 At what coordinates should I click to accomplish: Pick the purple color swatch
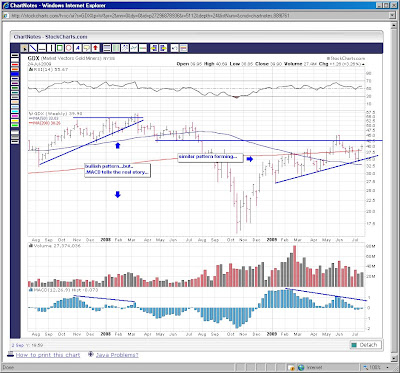15,83
